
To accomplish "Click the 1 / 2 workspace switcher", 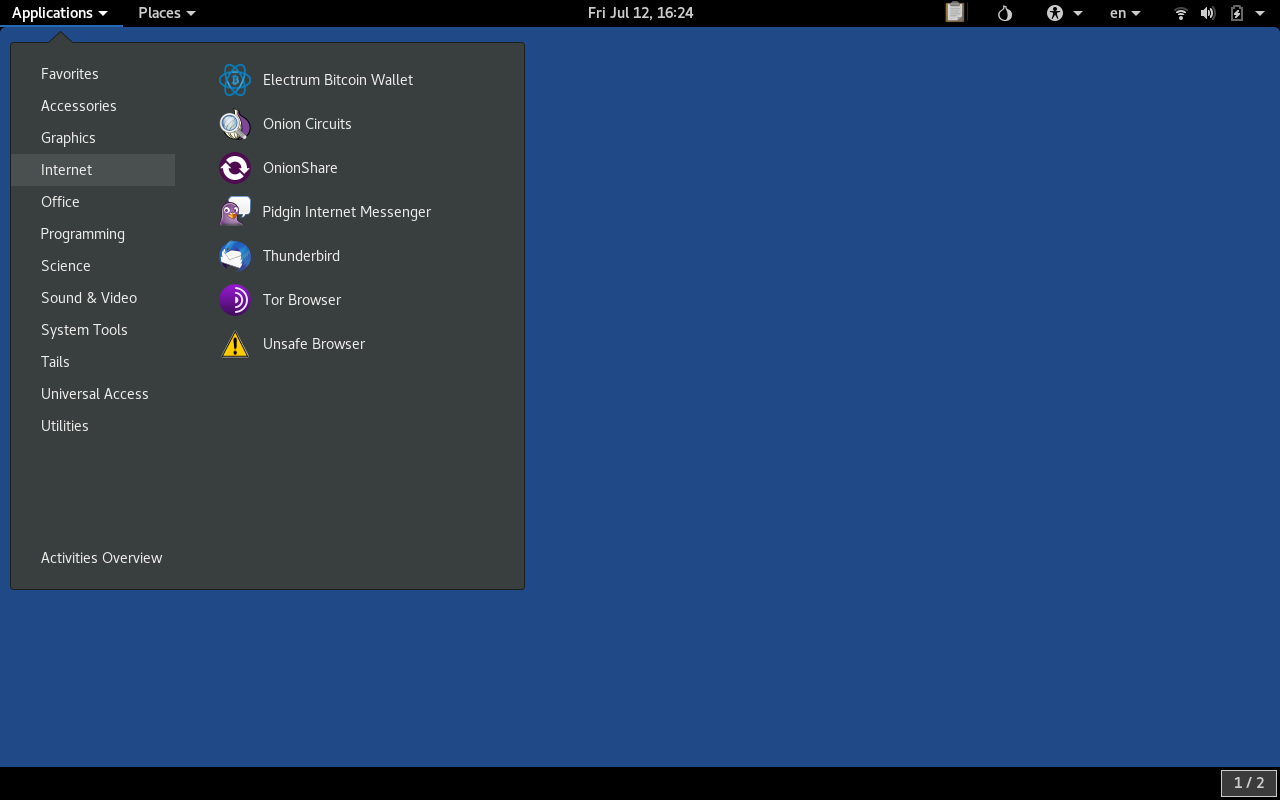I will 1249,783.
